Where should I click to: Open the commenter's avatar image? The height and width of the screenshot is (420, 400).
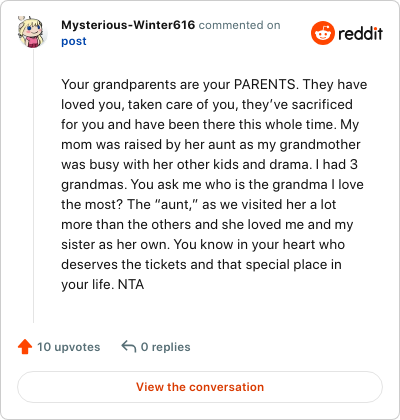coord(31,32)
